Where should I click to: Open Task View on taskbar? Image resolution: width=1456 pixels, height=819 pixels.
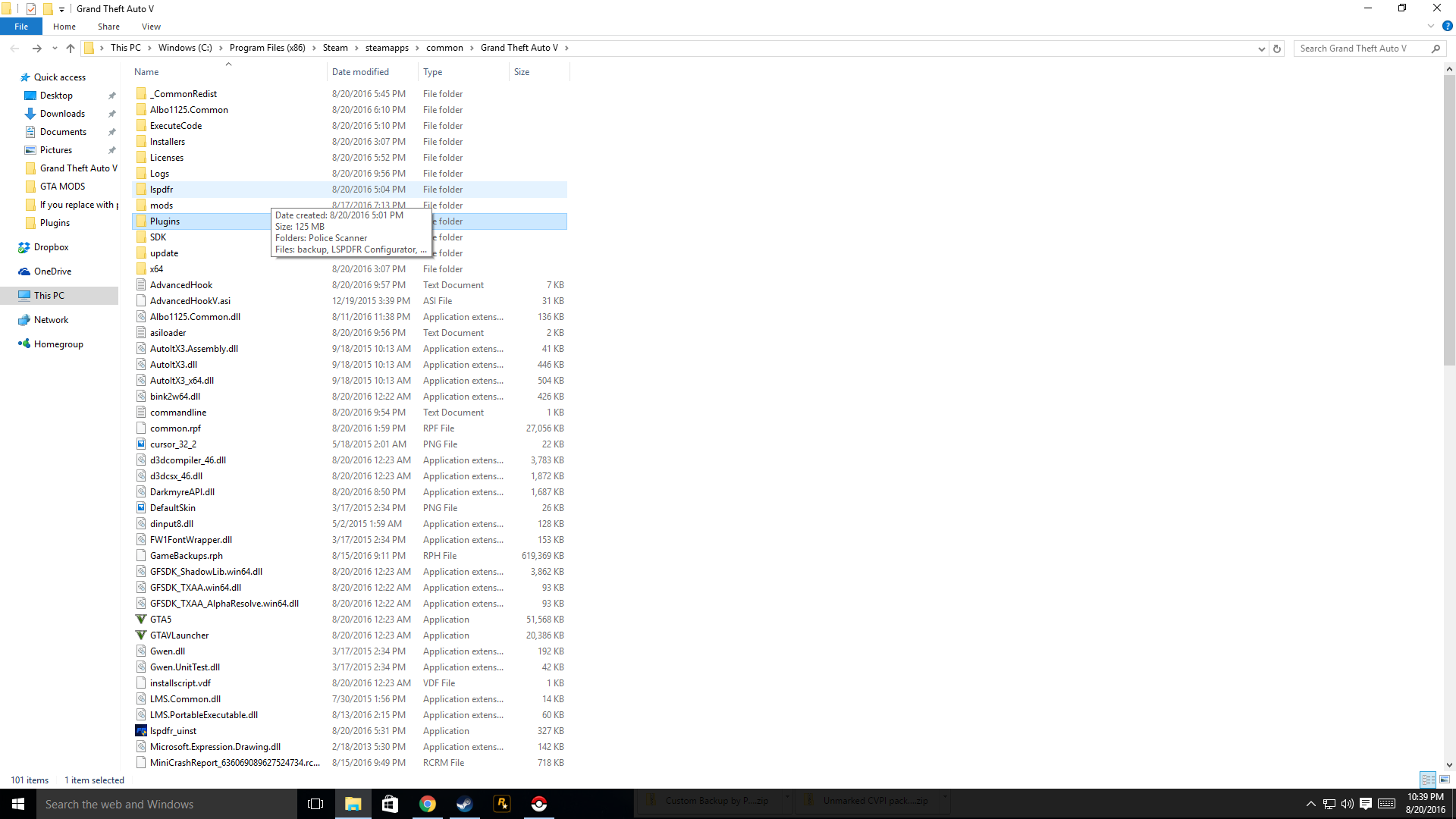point(315,804)
